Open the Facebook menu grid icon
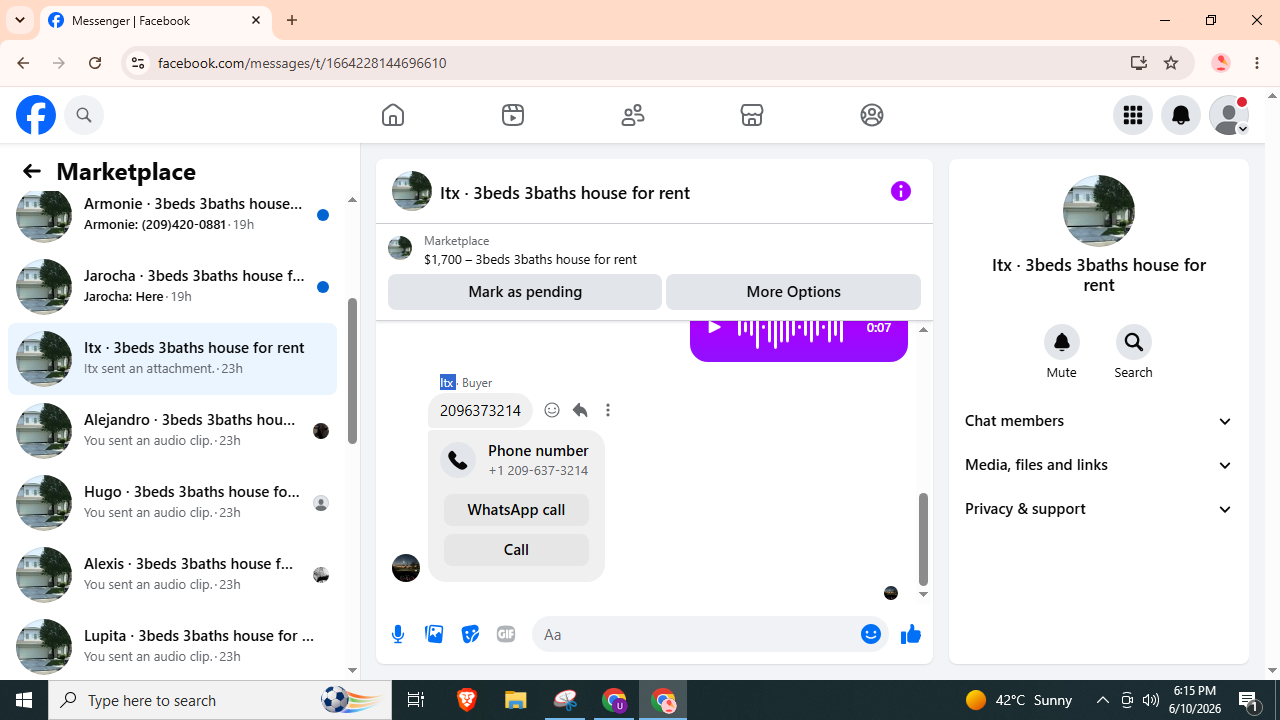 1133,115
